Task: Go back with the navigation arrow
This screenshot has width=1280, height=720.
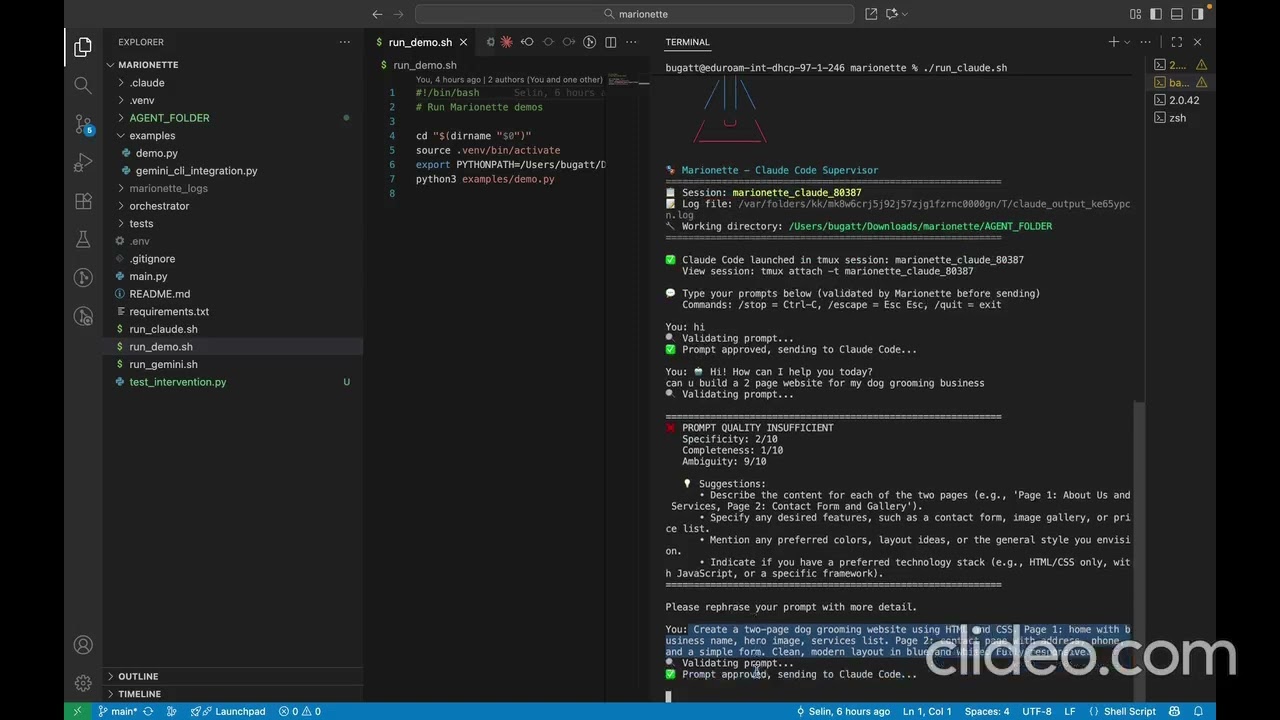Action: click(x=377, y=14)
